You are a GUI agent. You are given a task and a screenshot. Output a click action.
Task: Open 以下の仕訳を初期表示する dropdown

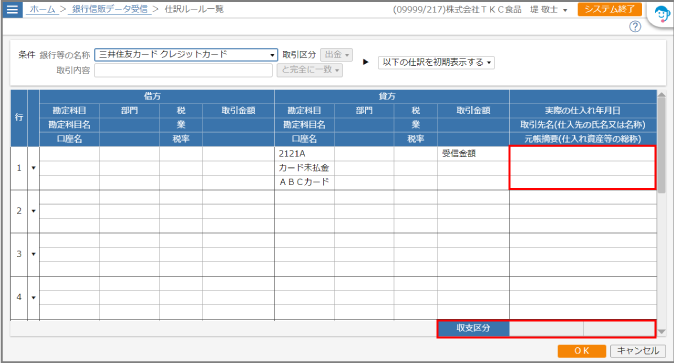[436, 62]
